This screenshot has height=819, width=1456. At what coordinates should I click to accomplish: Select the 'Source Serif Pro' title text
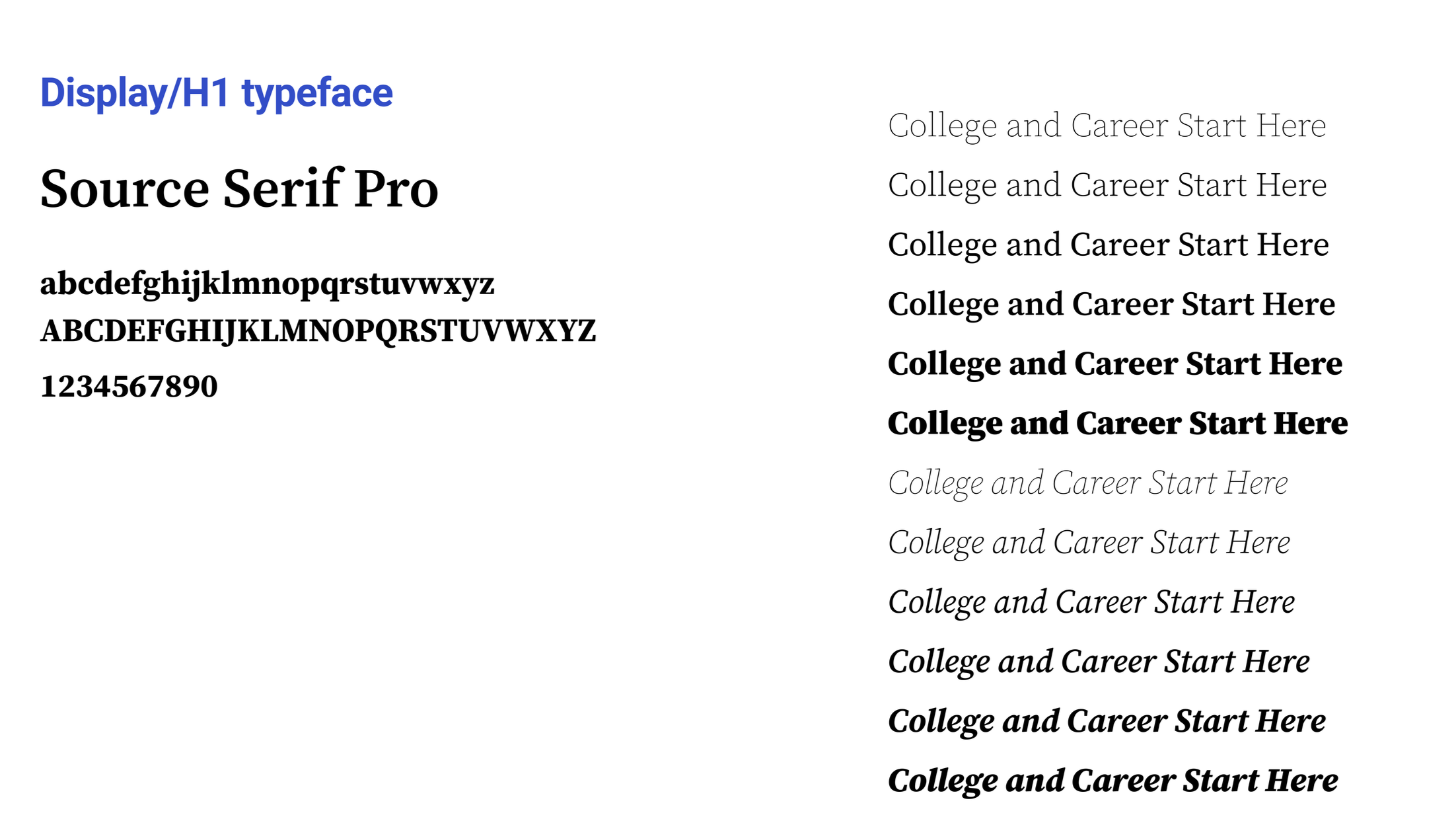[239, 189]
